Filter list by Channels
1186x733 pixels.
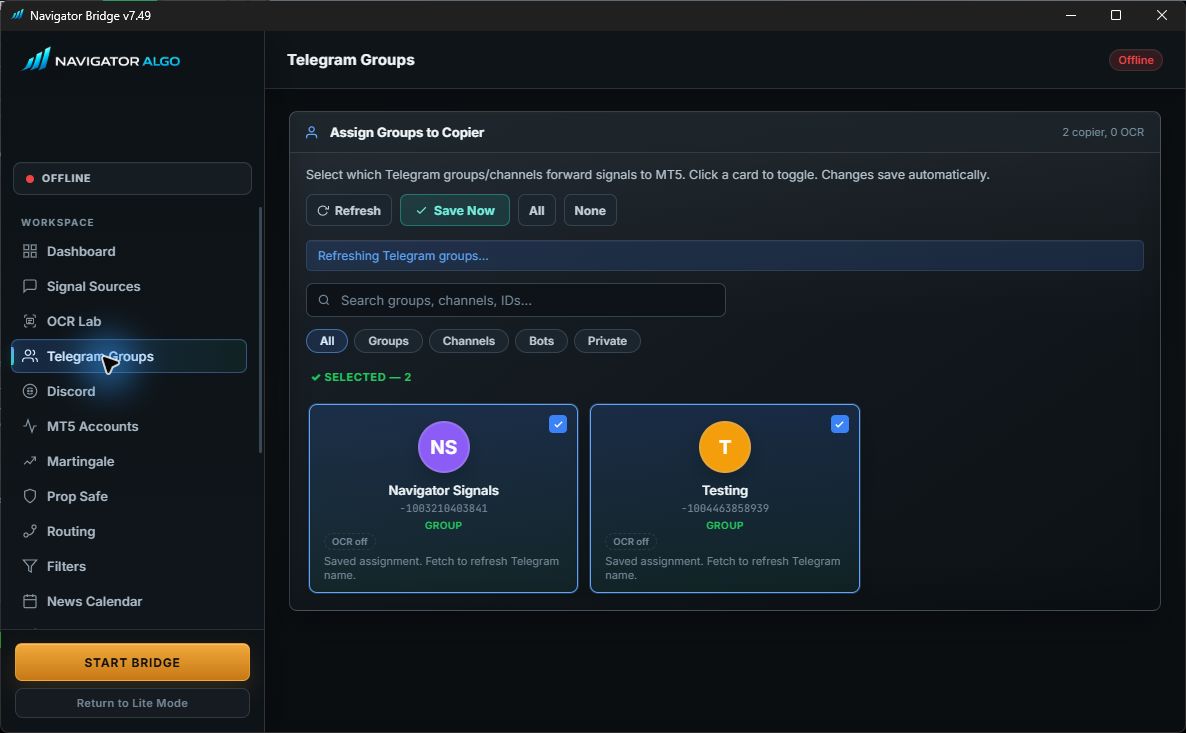(x=468, y=341)
